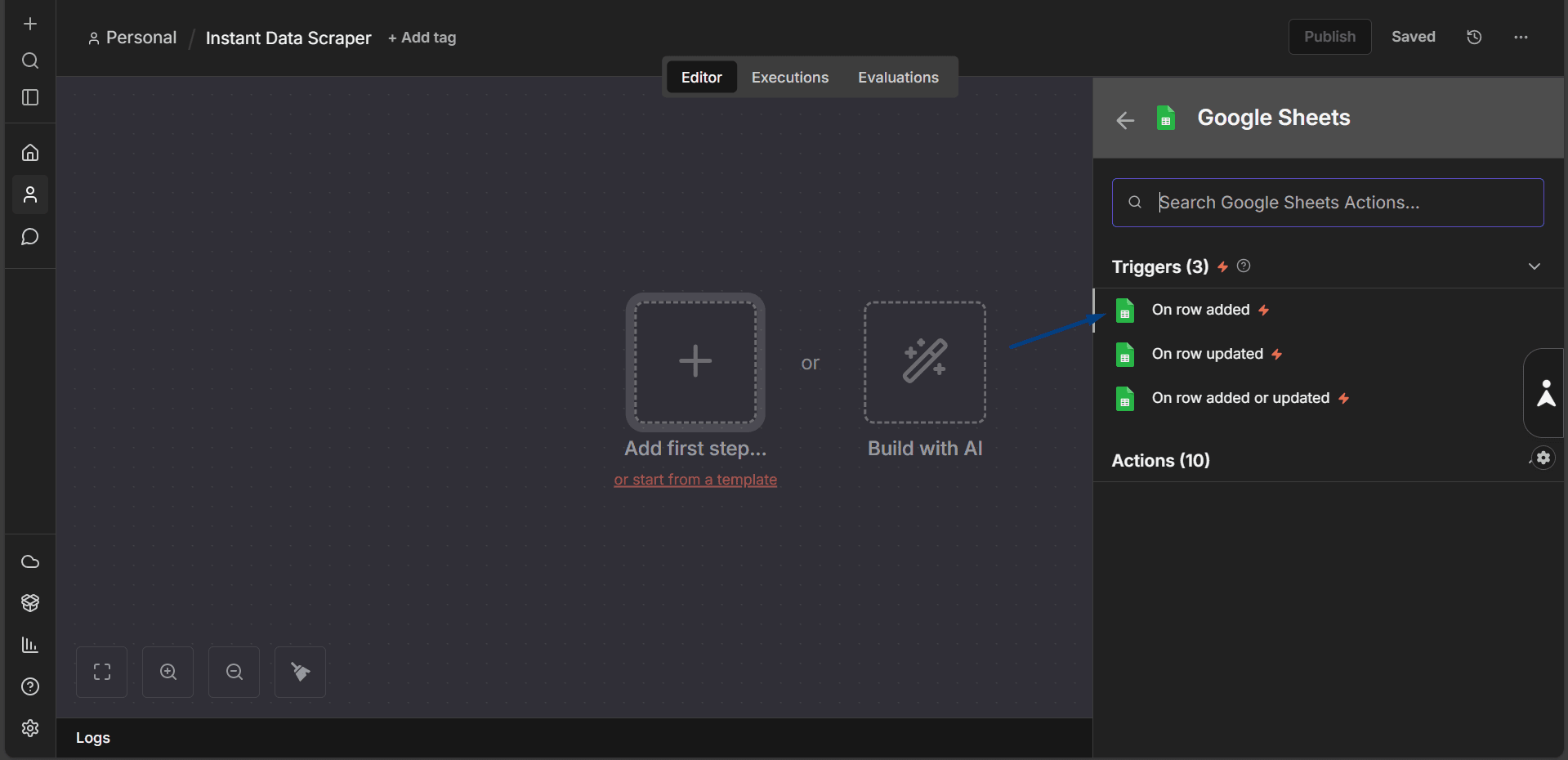Open the start from a template link
The image size is (1568, 760).
pos(695,480)
